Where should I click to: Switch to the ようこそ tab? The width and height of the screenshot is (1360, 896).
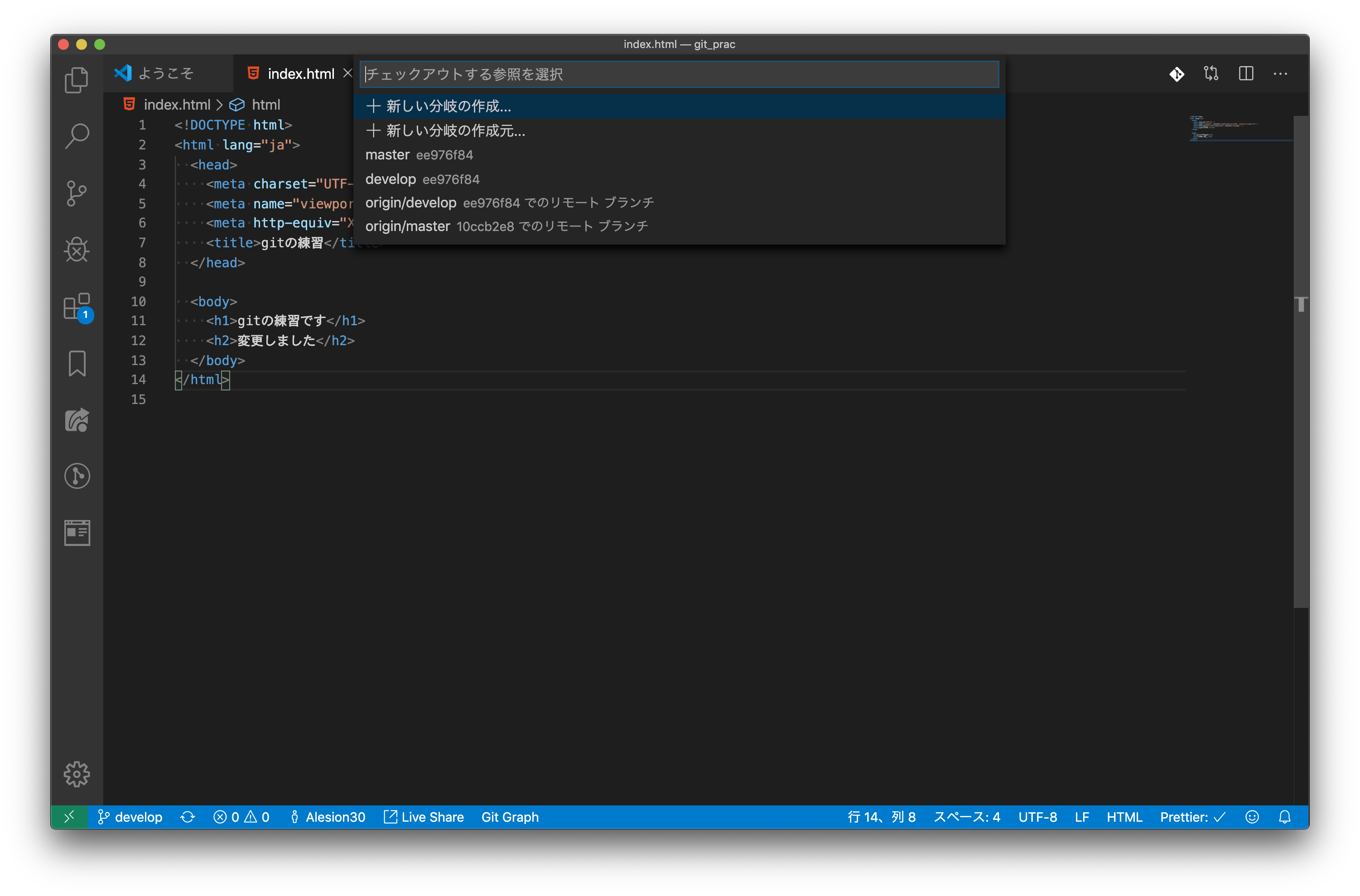pyautogui.click(x=166, y=74)
